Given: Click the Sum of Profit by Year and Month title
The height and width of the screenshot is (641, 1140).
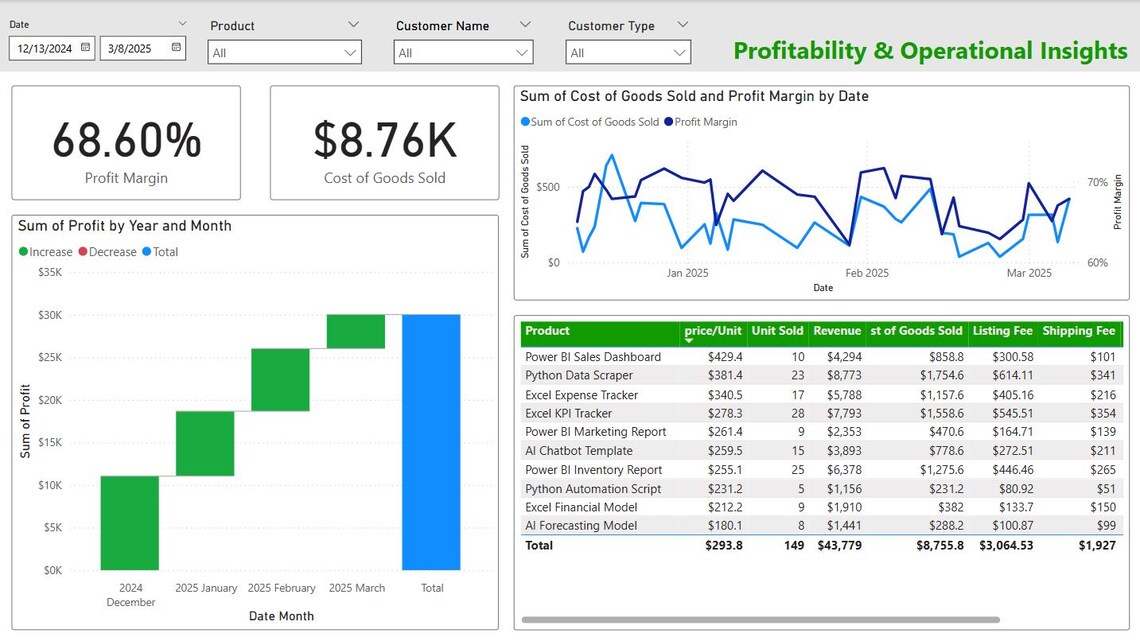Looking at the screenshot, I should coord(125,226).
